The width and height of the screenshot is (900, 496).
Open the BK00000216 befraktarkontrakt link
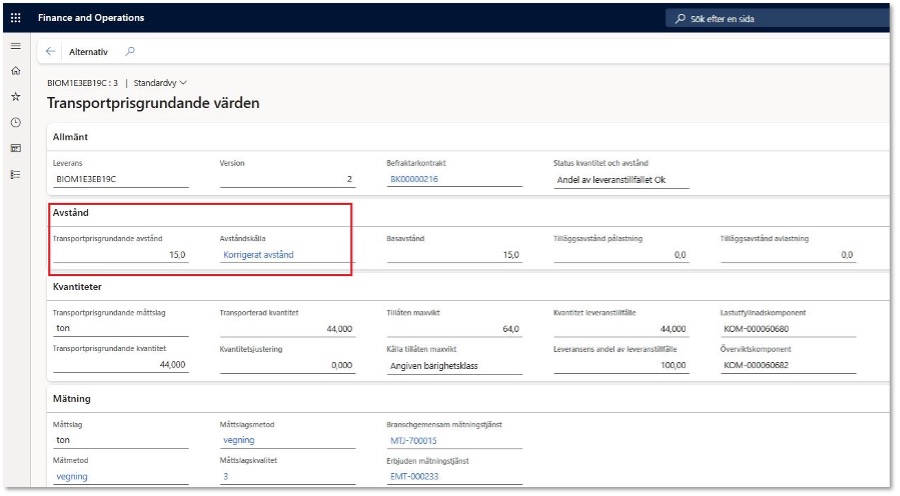point(414,179)
